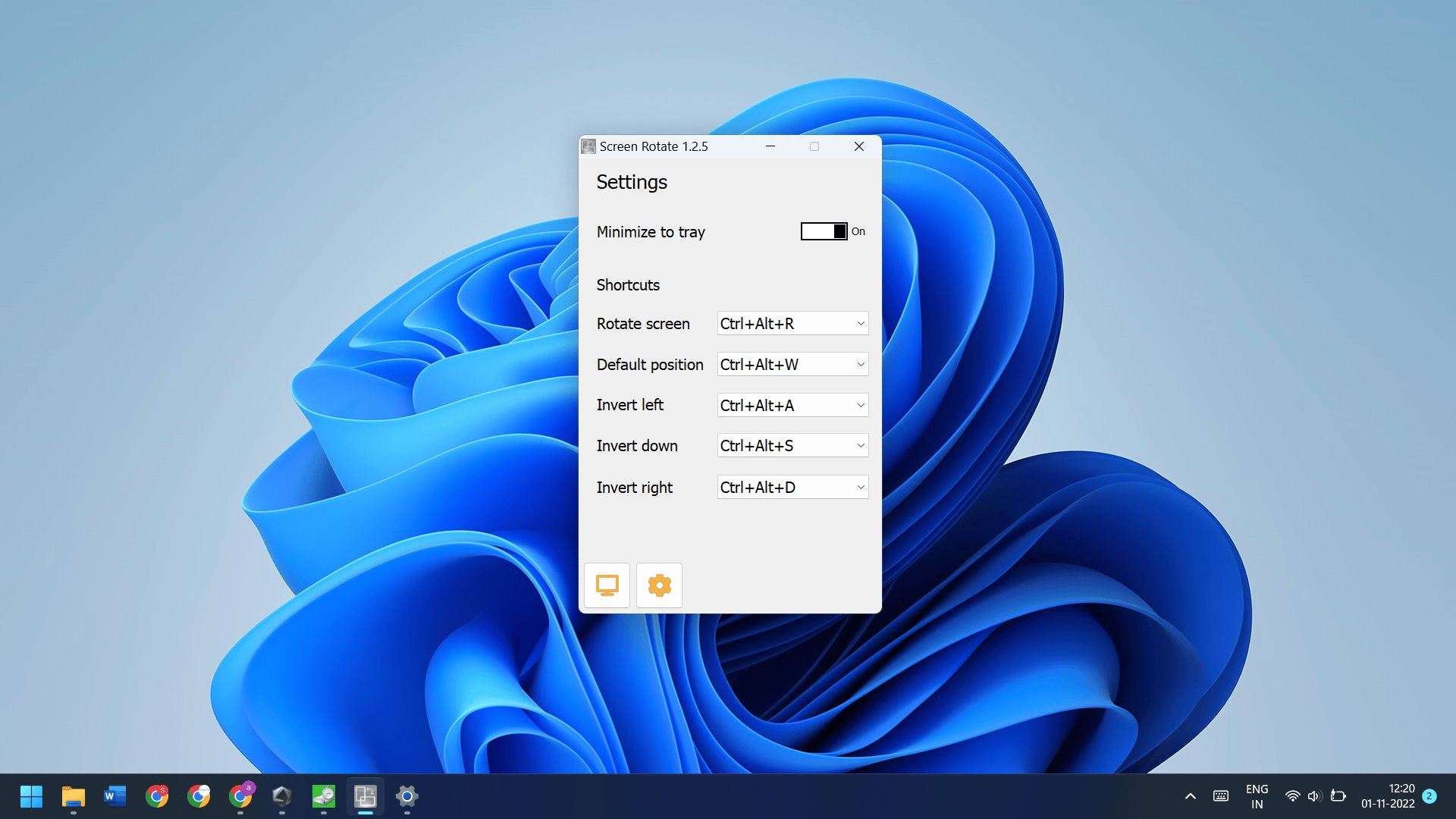Launch File Explorer from the taskbar
Screen dimensions: 1456x819
(73, 796)
